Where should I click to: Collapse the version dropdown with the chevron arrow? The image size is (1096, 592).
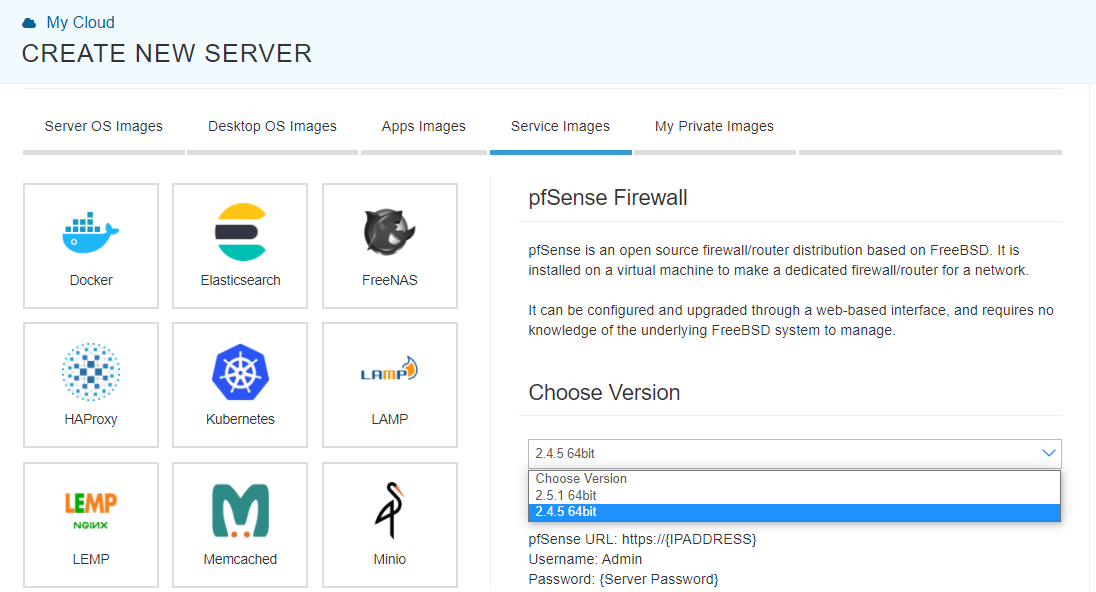(1048, 453)
